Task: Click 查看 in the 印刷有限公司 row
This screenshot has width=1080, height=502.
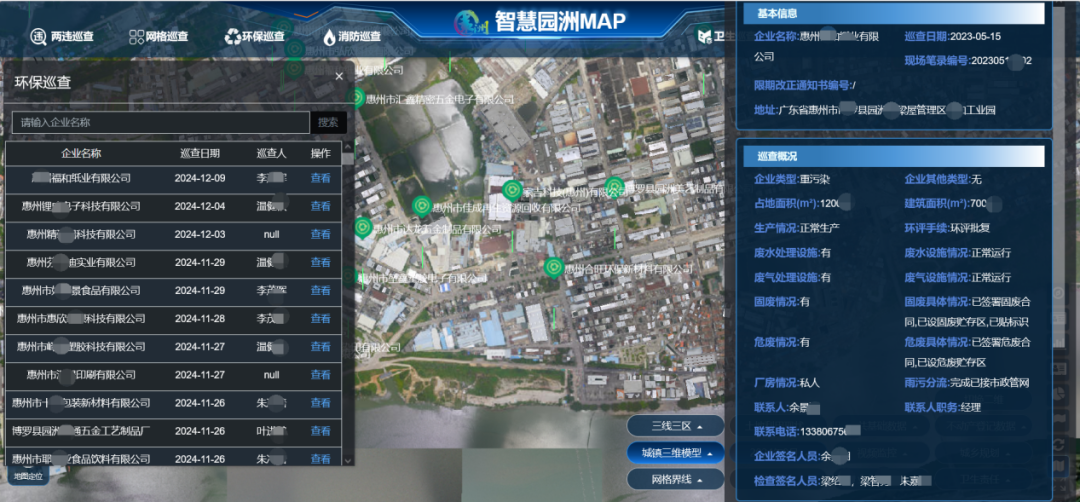Action: click(320, 375)
